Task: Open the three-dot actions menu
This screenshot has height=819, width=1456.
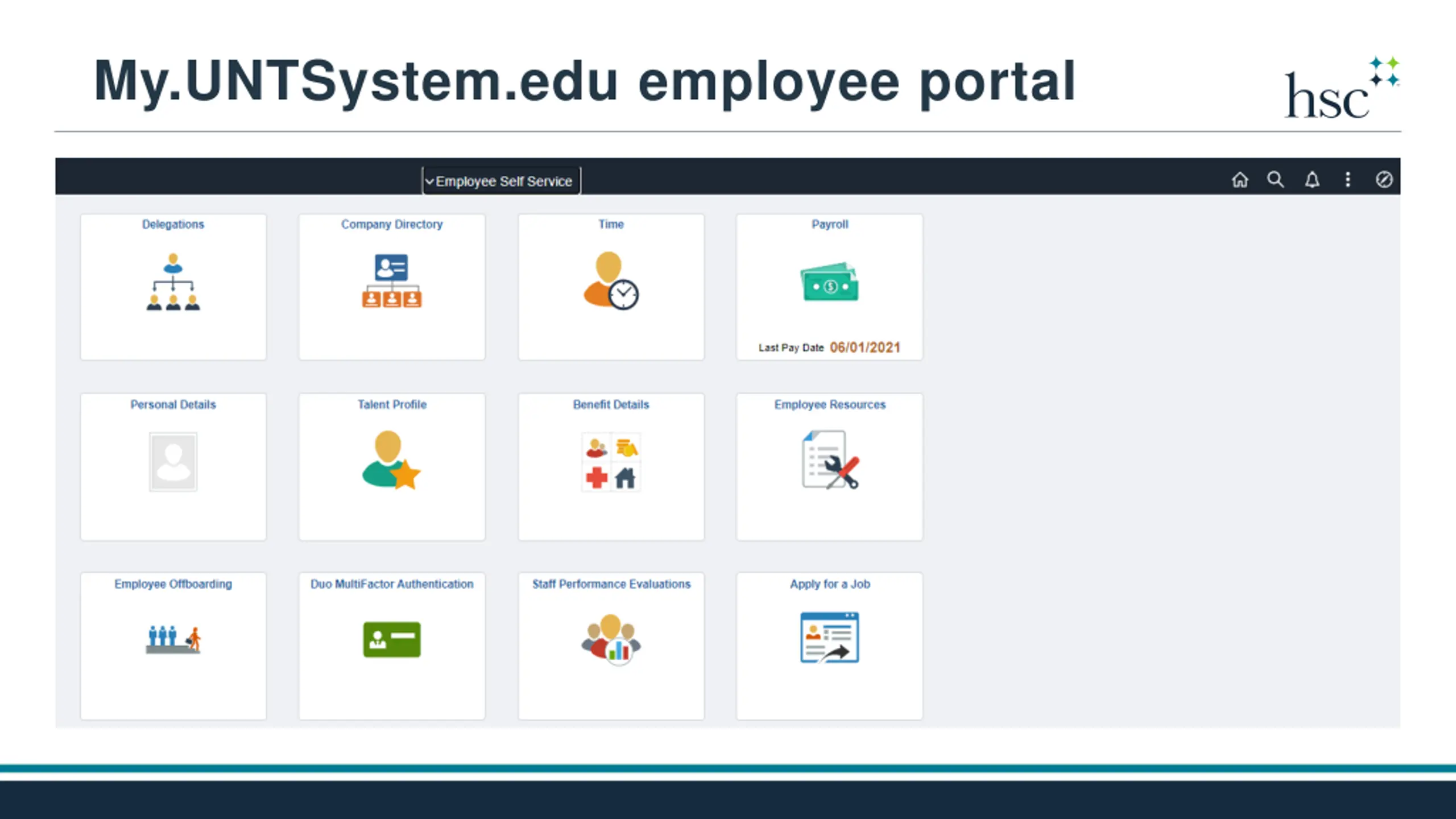Action: click(1348, 180)
